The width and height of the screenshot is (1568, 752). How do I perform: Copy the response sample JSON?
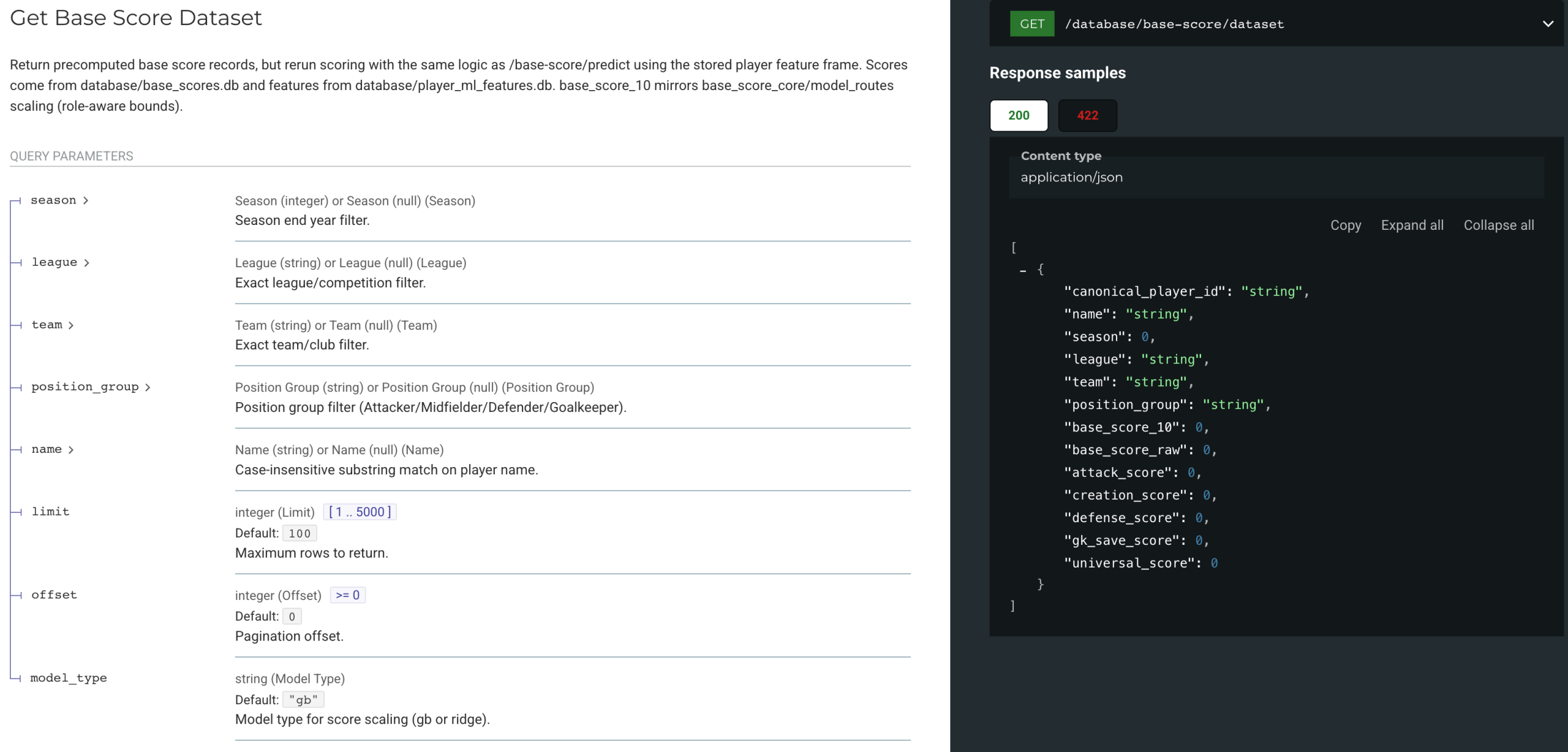pos(1346,225)
